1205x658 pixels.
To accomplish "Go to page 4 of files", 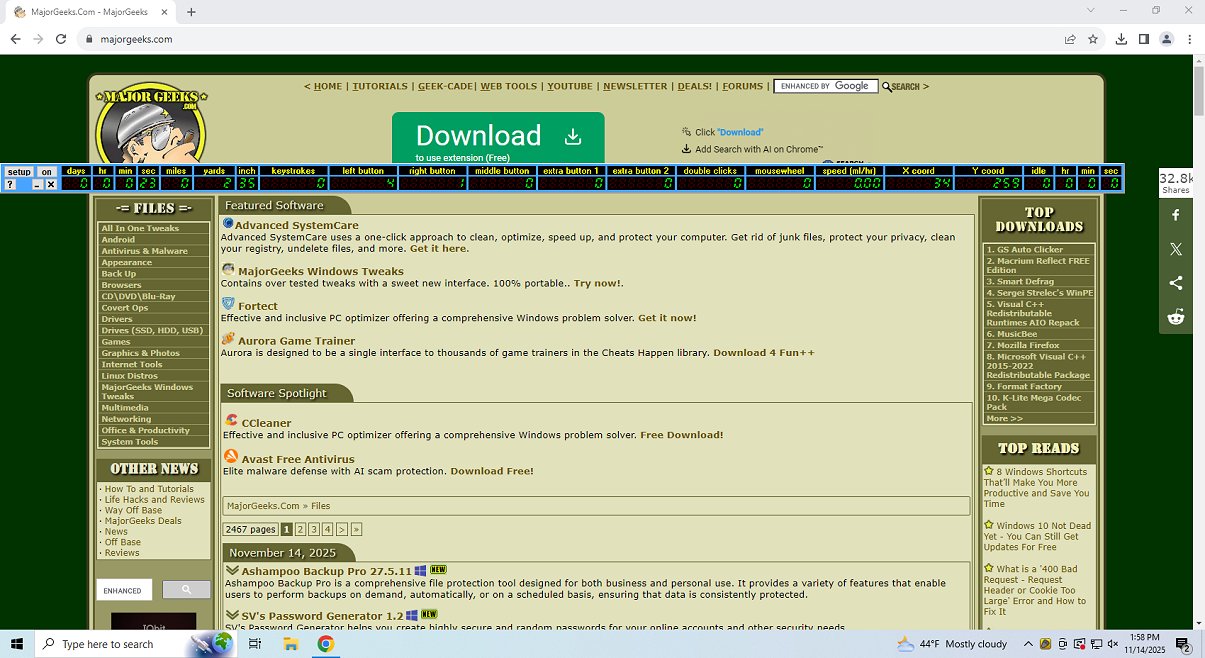I will tap(327, 529).
